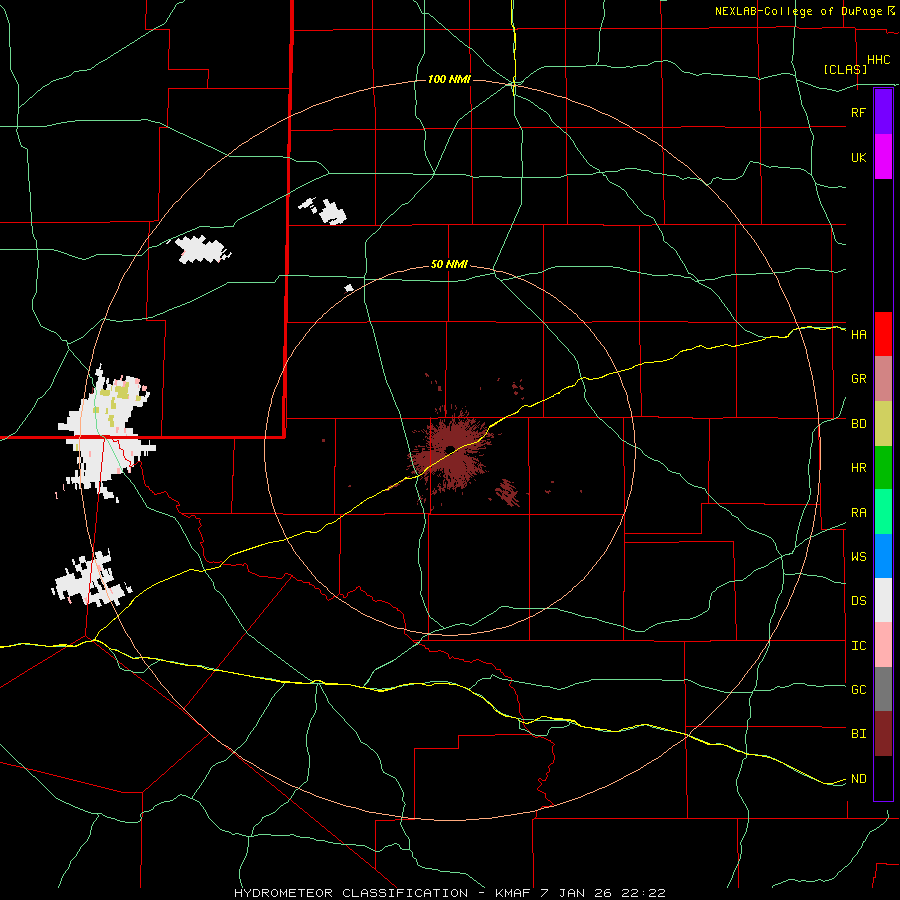The image size is (900, 900).
Task: Click the RF legend label
Action: (x=859, y=112)
